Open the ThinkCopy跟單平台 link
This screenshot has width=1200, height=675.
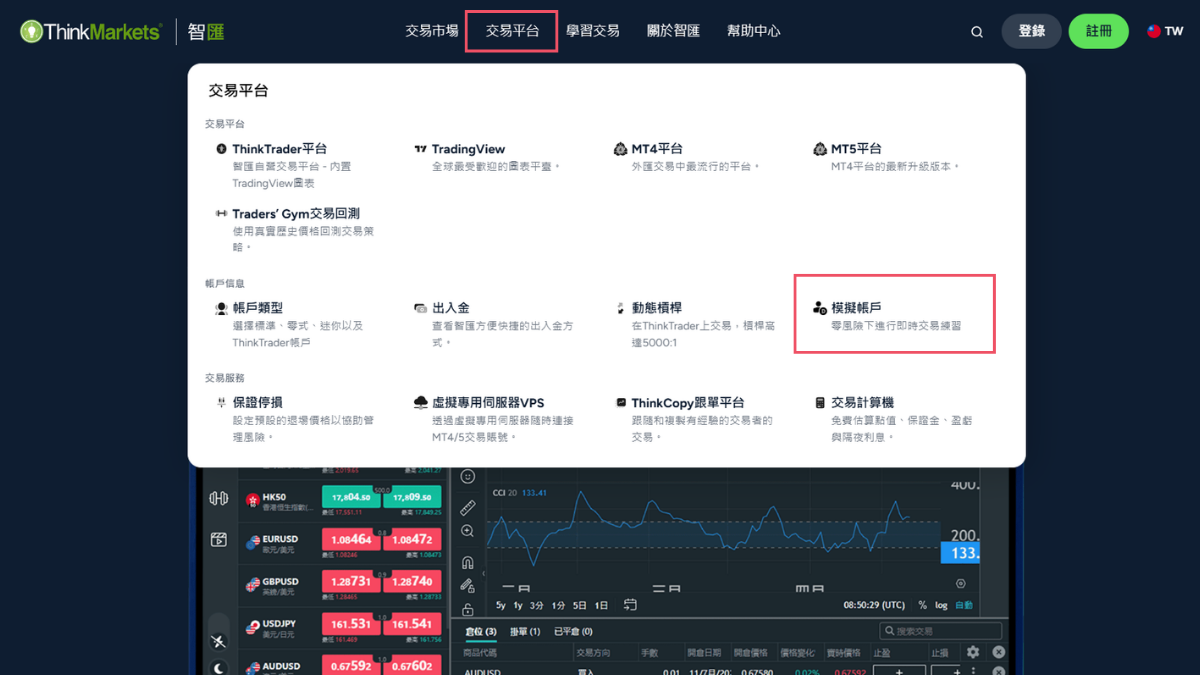pyautogui.click(x=688, y=403)
